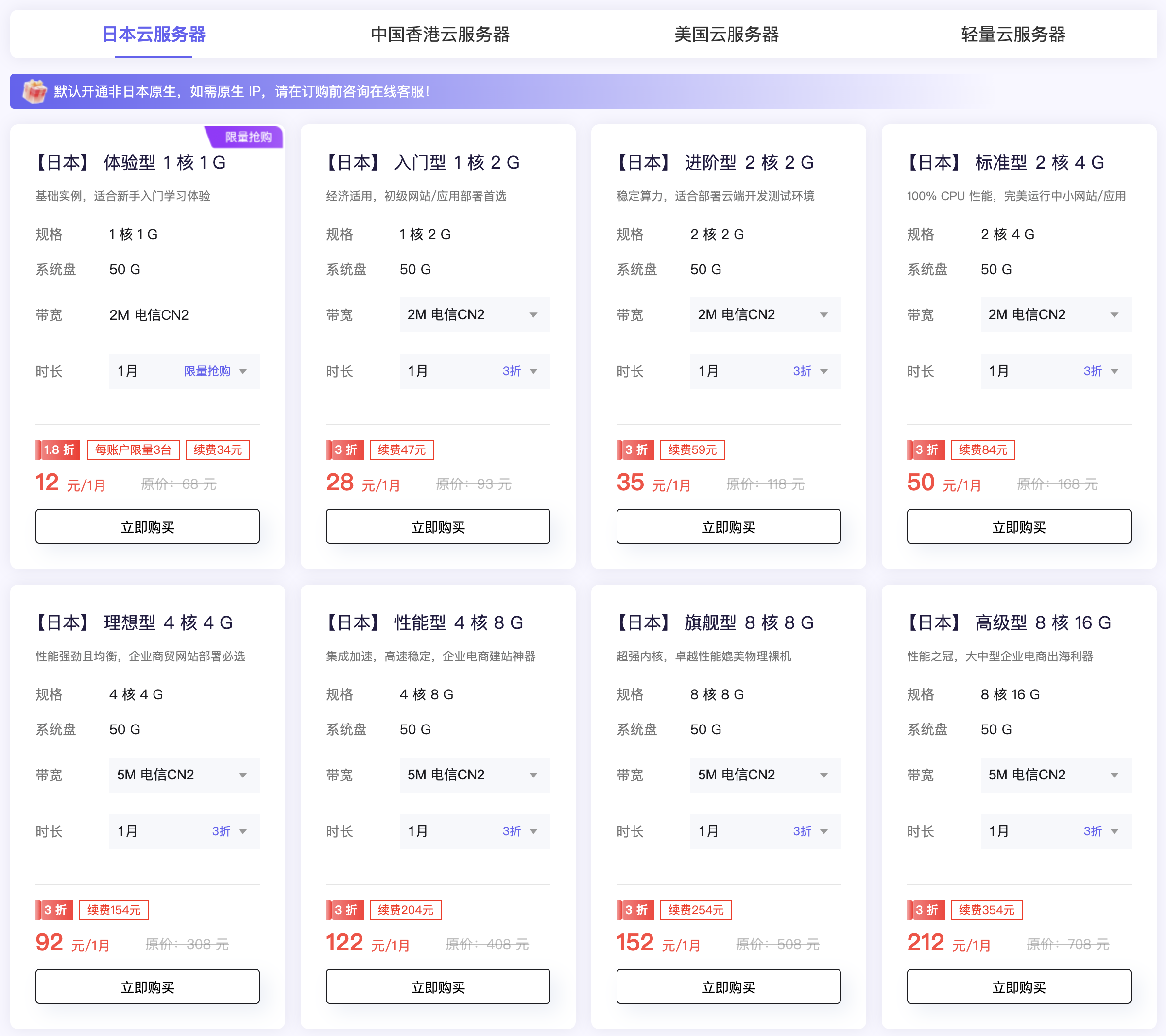1166x1036 pixels.
Task: Switch to 中国香港云服务器 tab
Action: point(440,34)
